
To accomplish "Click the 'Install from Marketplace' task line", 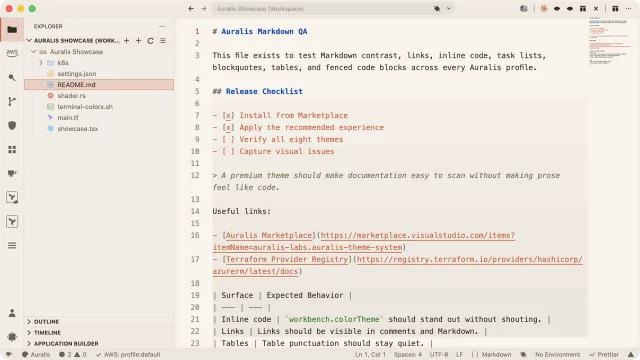I will point(280,116).
